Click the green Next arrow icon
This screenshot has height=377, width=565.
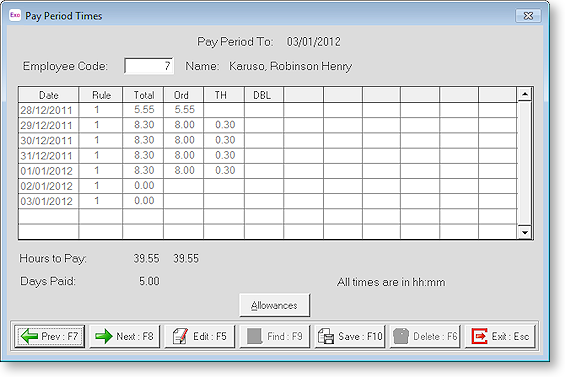pyautogui.click(x=104, y=336)
